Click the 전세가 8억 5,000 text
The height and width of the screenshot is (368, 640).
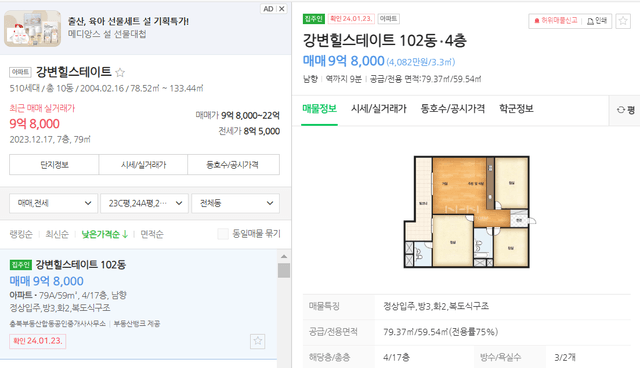[249, 131]
